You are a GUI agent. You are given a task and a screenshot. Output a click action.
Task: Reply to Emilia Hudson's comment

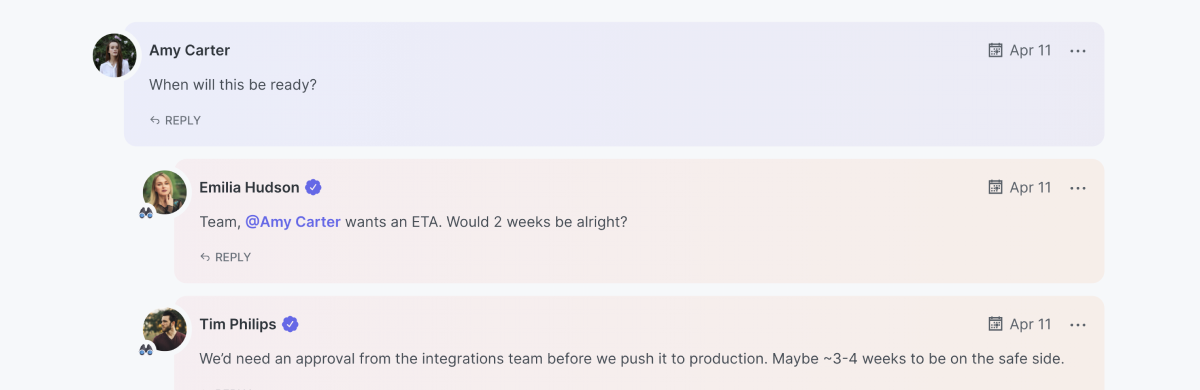[225, 257]
